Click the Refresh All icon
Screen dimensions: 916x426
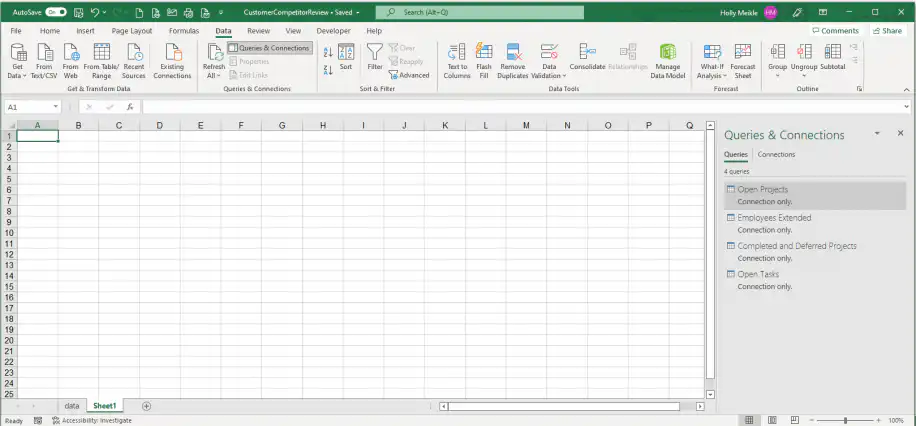coord(214,54)
